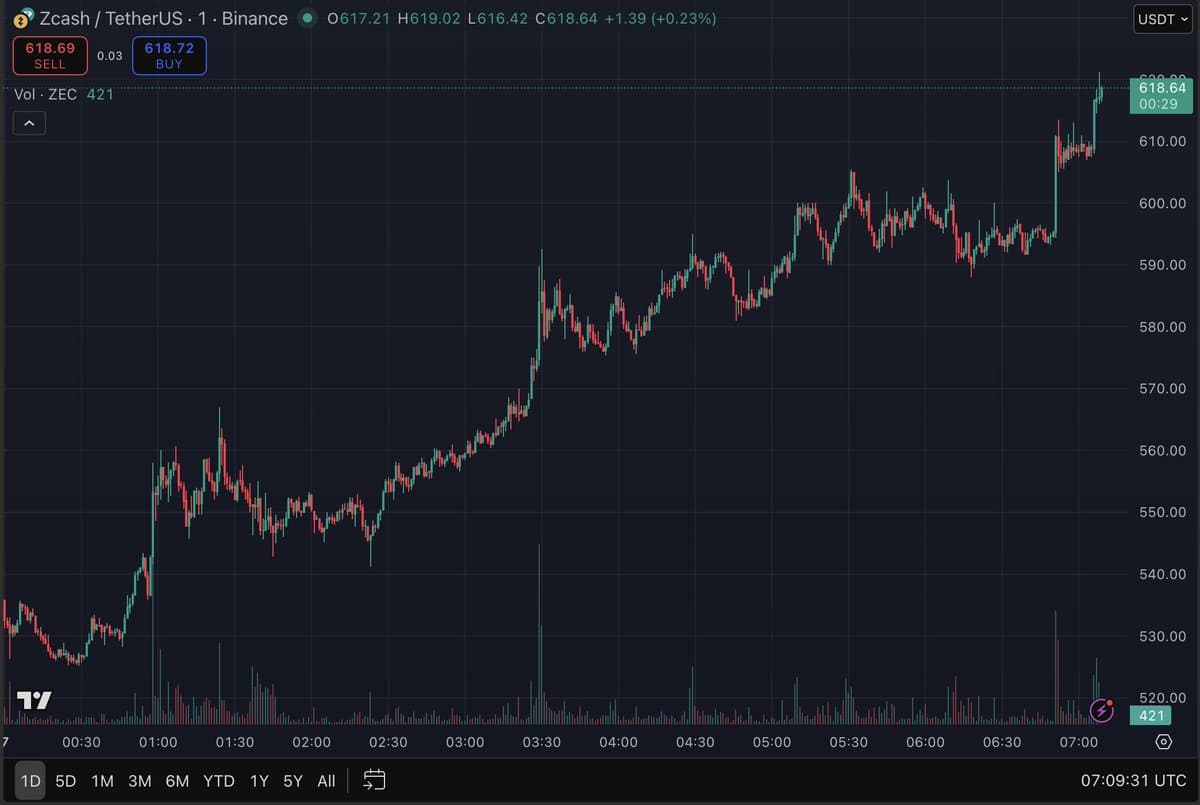Open the USDT currency dropdown
Viewport: 1200px width, 805px height.
[x=1161, y=19]
